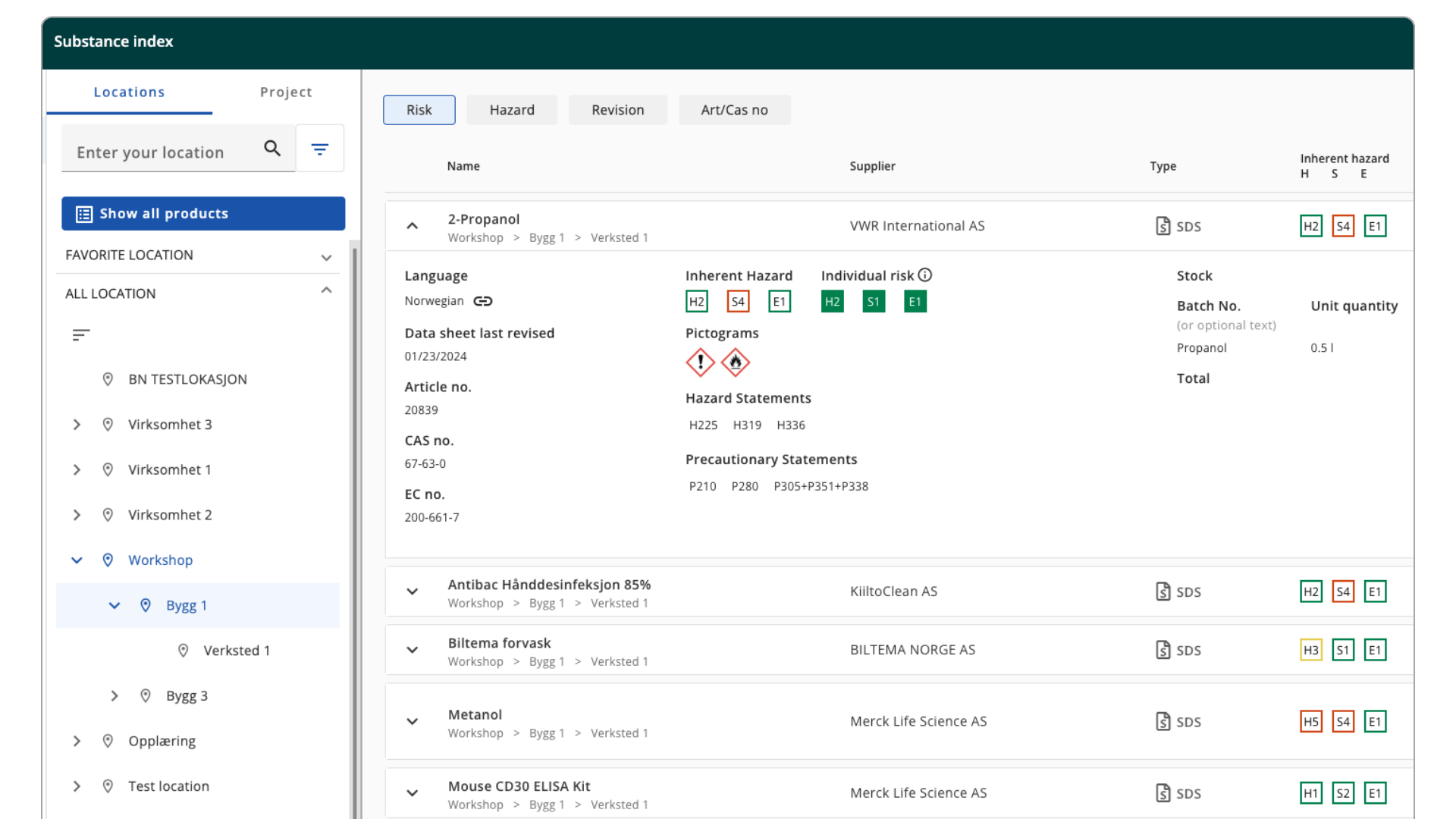The width and height of the screenshot is (1456, 819).
Task: Click the search magnifier icon
Action: pos(272,149)
